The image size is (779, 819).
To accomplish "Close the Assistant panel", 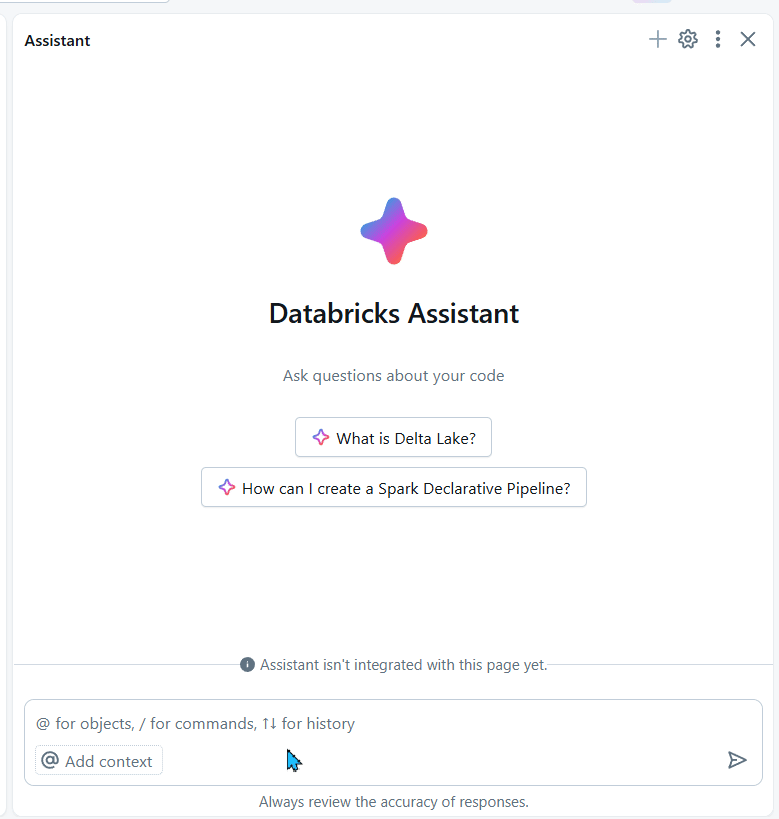I will click(x=748, y=39).
